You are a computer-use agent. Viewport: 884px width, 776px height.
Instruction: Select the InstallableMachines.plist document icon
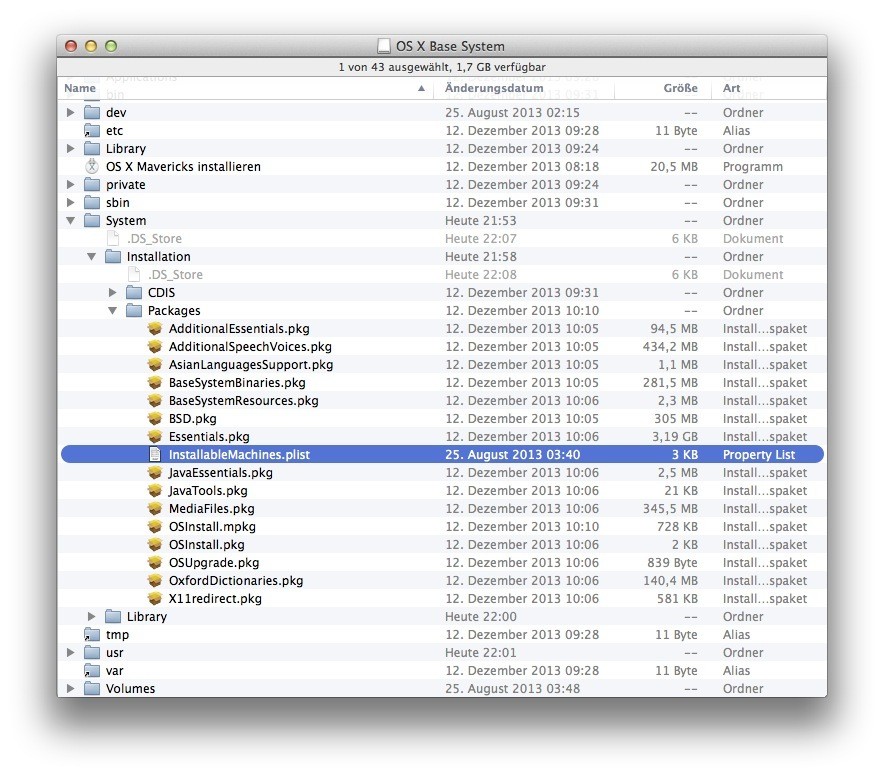[154, 455]
